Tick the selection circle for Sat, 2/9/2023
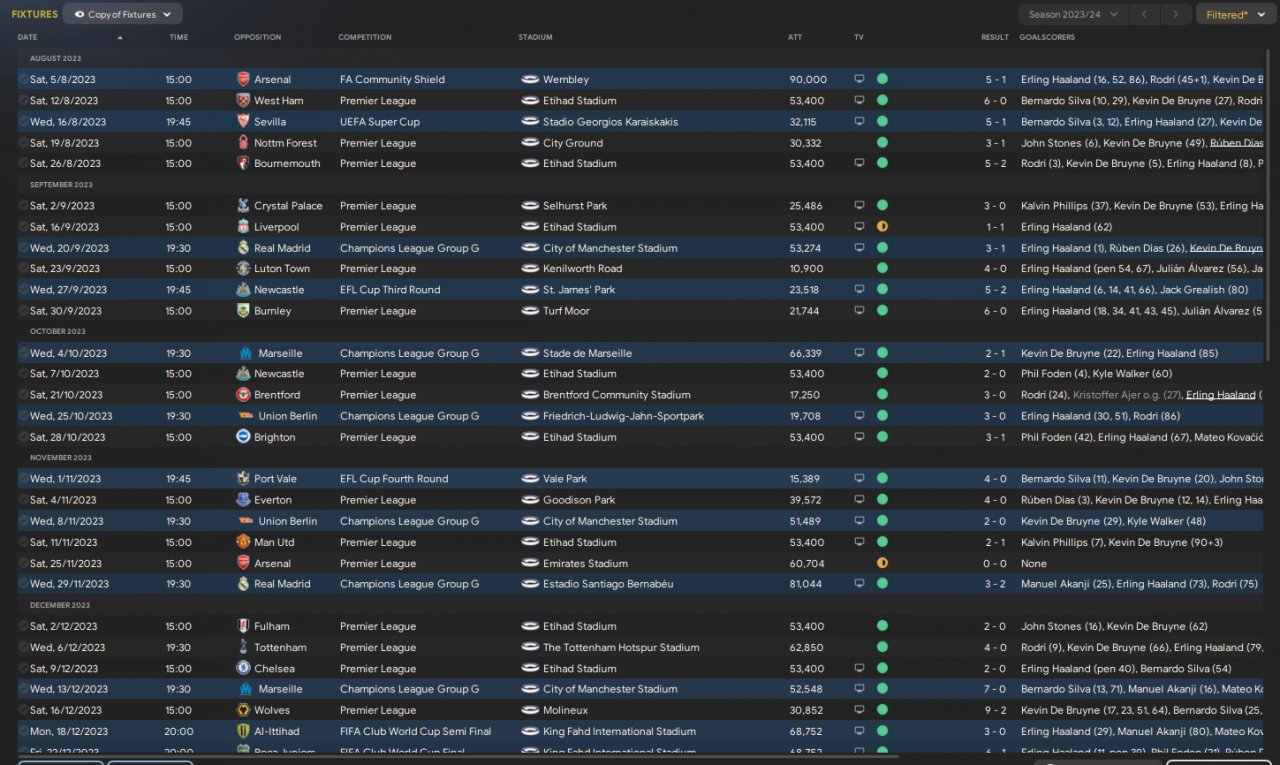Screen dimensions: 1280x765 (x=23, y=205)
